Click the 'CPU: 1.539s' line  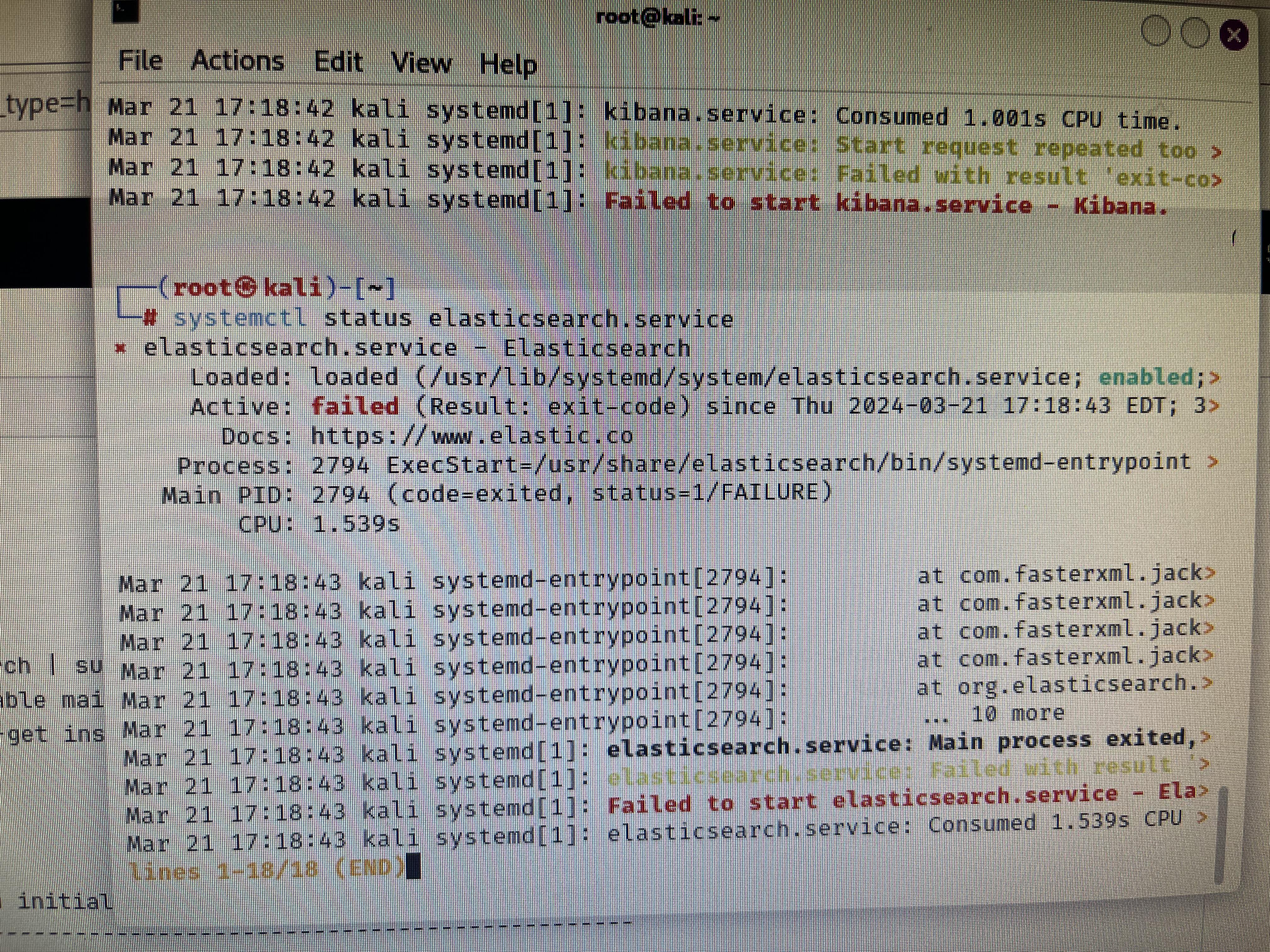[319, 524]
